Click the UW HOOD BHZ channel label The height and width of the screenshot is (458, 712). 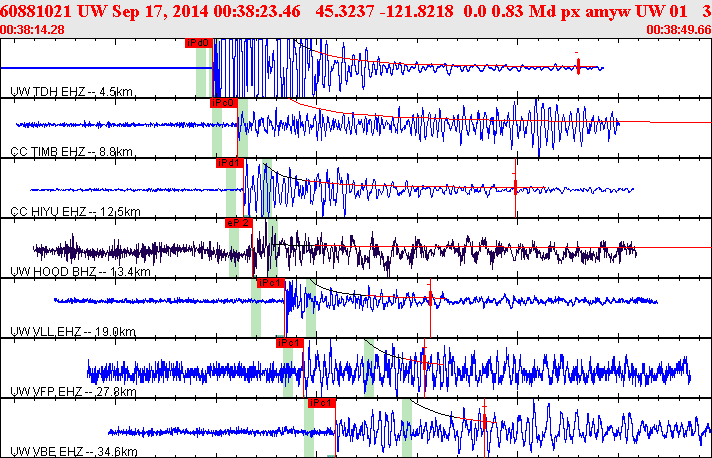80,271
